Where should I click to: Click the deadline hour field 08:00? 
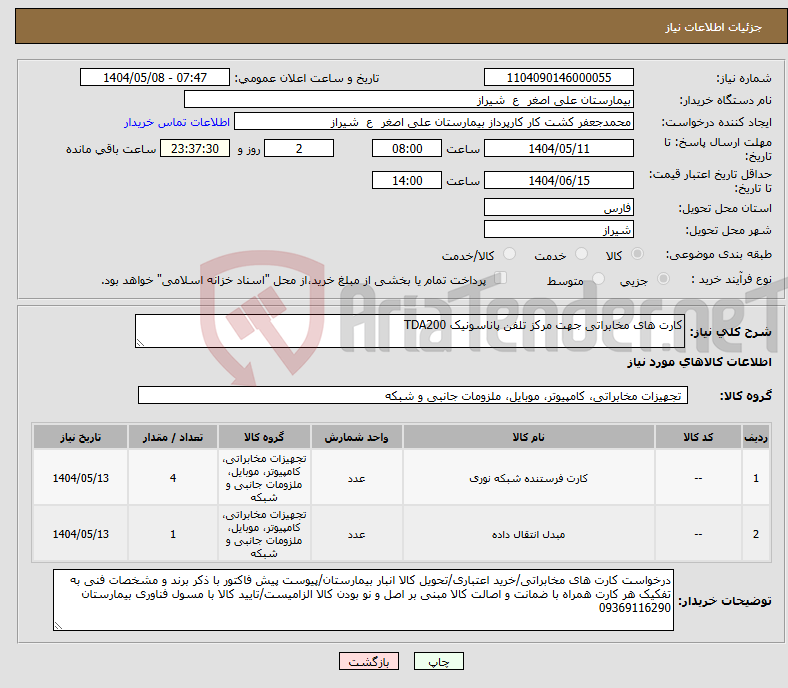click(x=407, y=148)
